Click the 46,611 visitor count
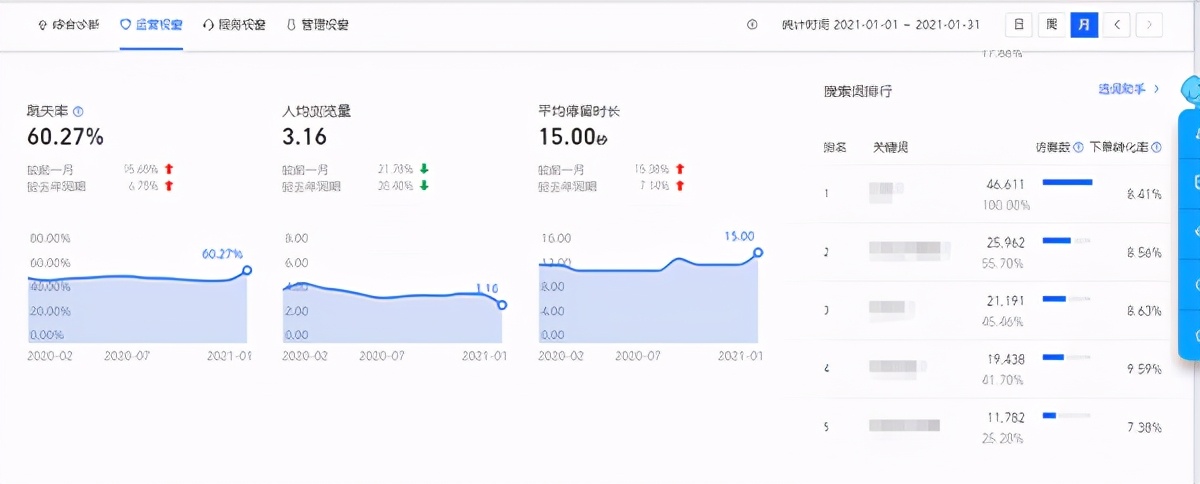Image resolution: width=1200 pixels, height=484 pixels. pos(1008,185)
